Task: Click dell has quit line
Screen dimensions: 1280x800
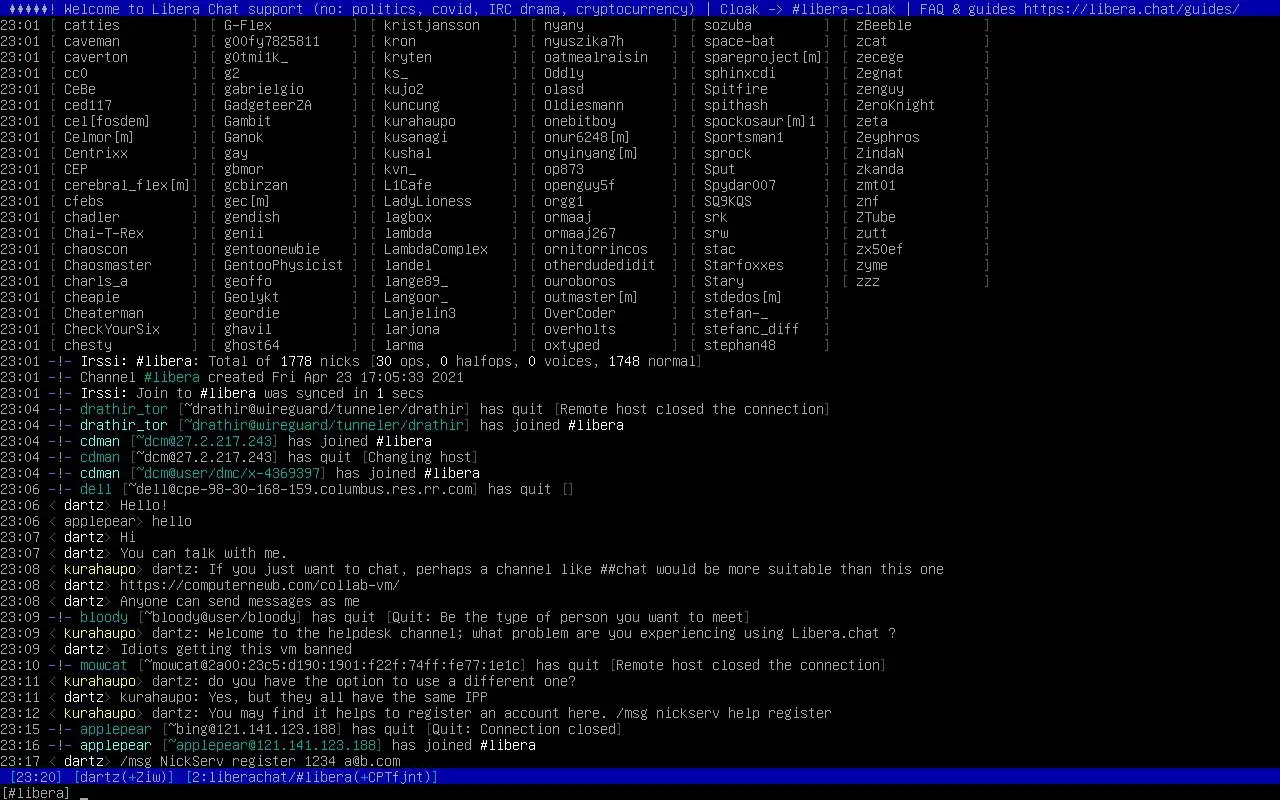Action: (288, 489)
